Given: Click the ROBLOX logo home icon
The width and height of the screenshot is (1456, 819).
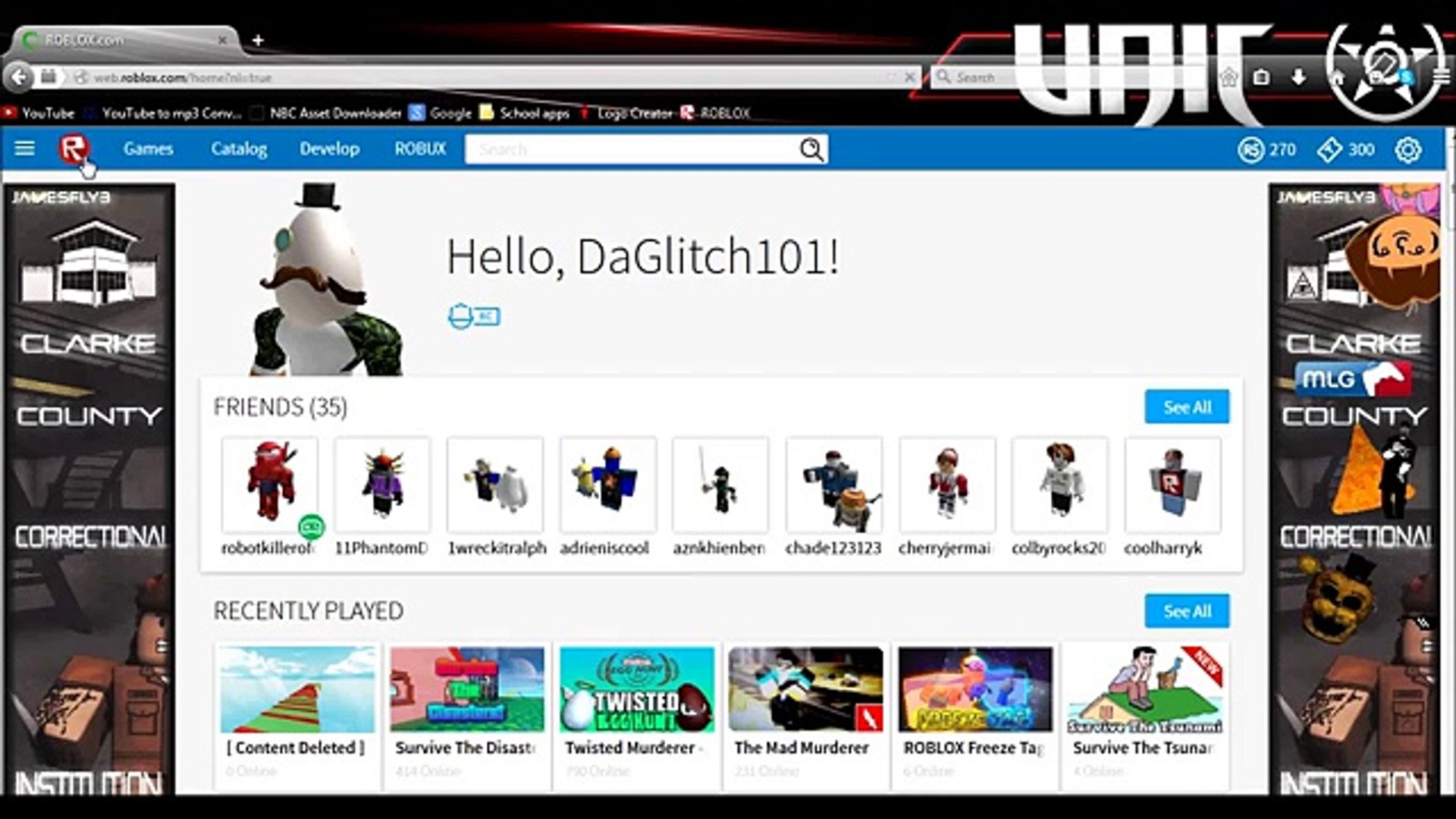Looking at the screenshot, I should 74,149.
